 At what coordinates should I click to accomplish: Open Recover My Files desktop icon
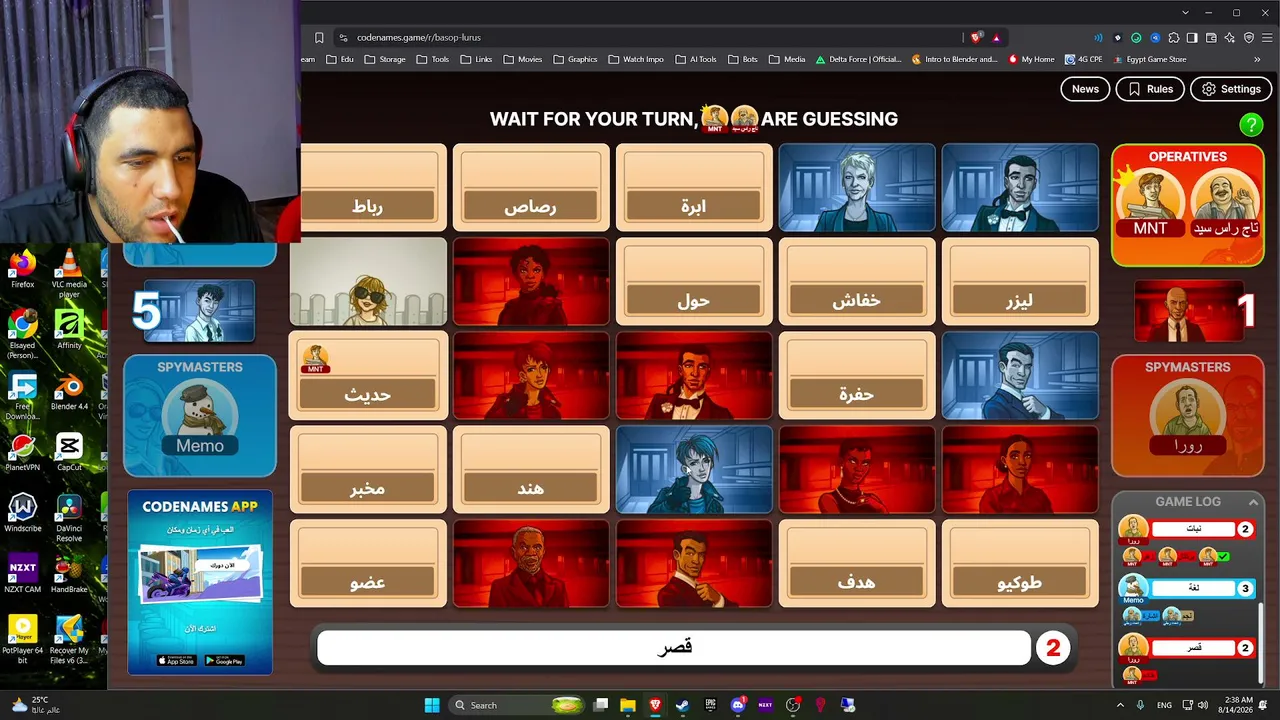(x=69, y=640)
